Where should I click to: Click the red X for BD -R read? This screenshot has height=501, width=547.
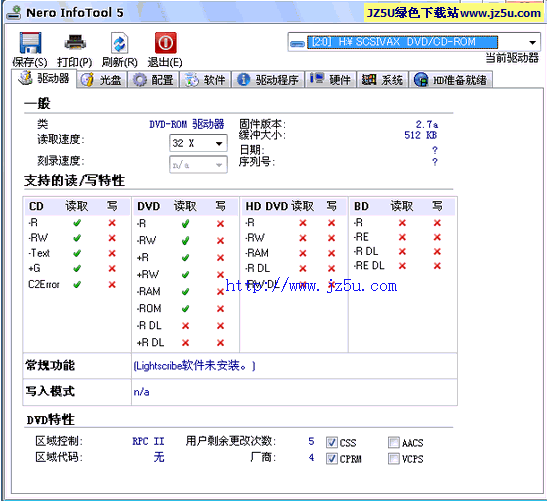(402, 223)
